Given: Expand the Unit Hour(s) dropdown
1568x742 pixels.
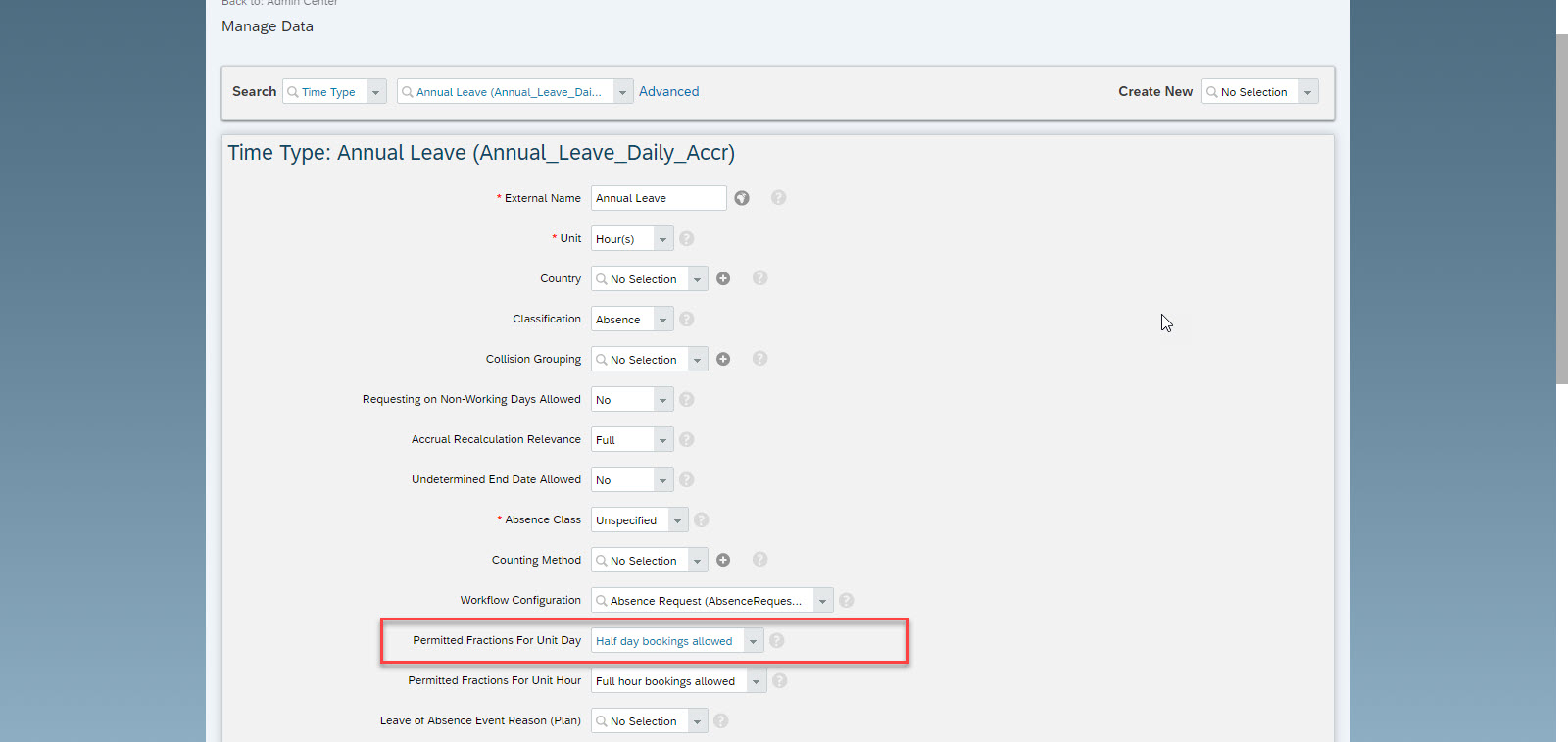Looking at the screenshot, I should [x=663, y=239].
